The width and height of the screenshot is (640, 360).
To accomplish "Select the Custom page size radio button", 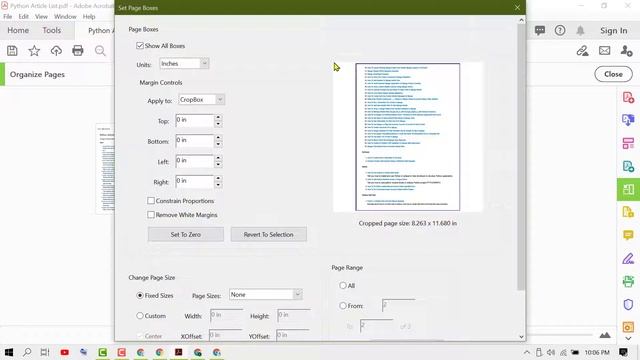I will [140, 316].
